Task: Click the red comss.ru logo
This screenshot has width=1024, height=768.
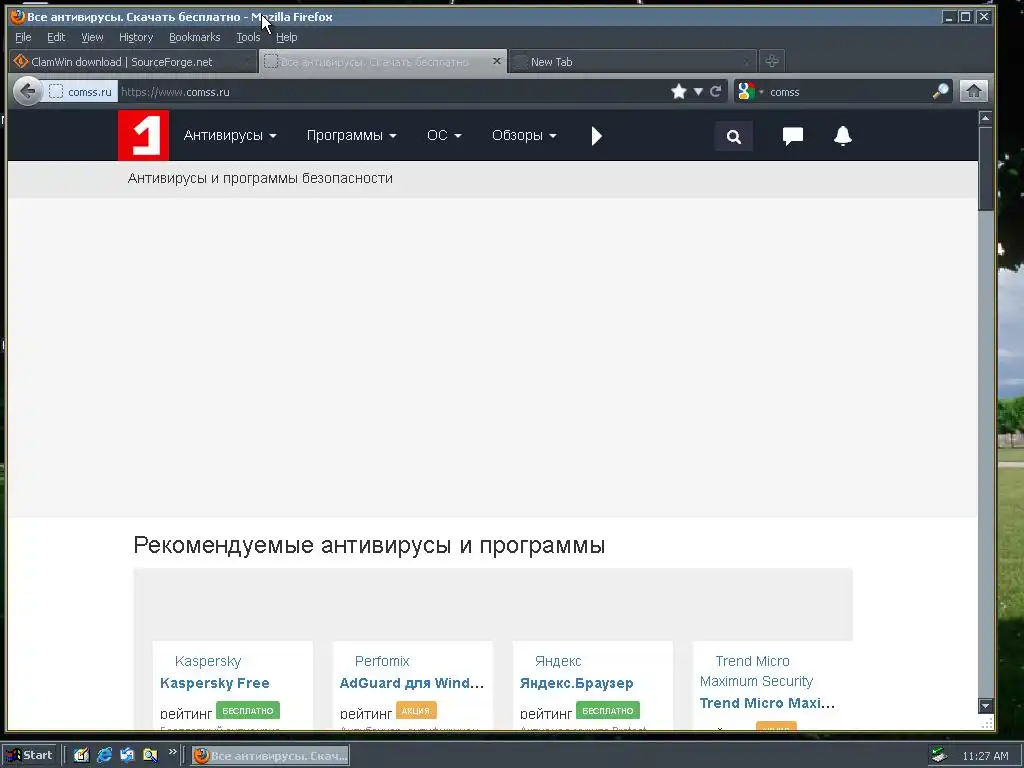Action: 143,135
